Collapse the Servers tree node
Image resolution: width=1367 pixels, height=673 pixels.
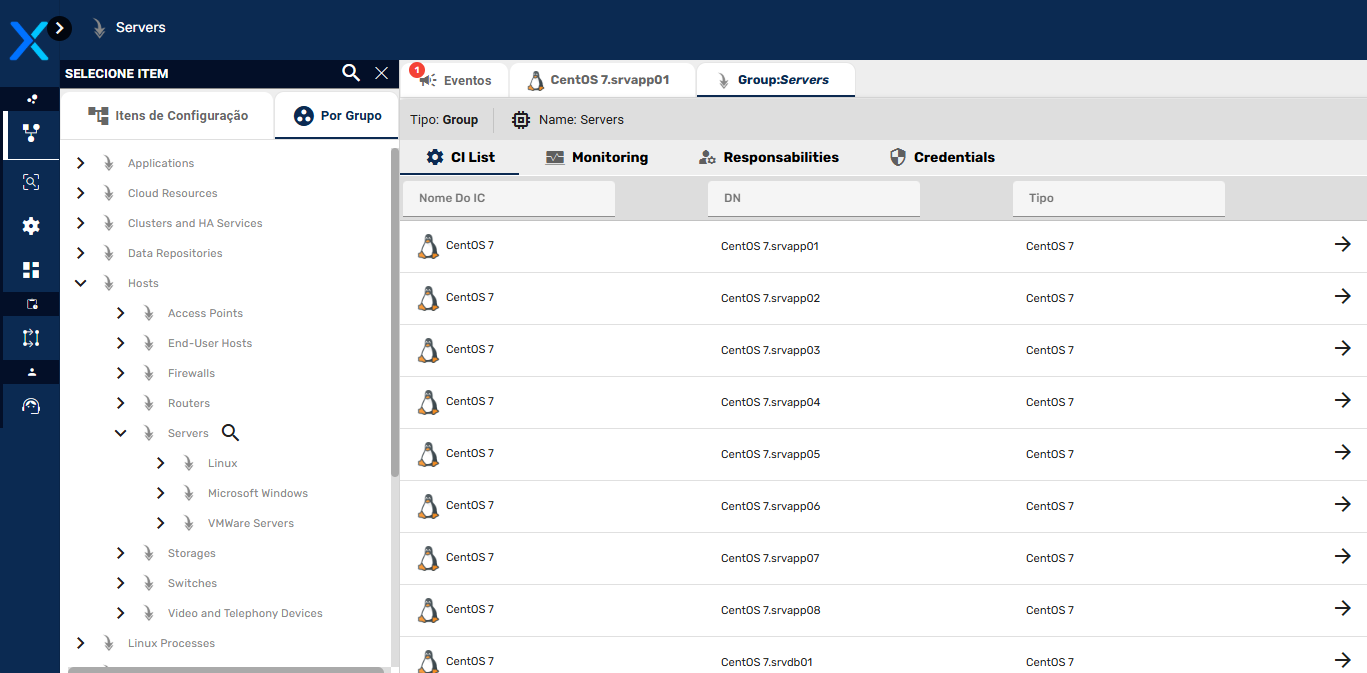coord(121,433)
